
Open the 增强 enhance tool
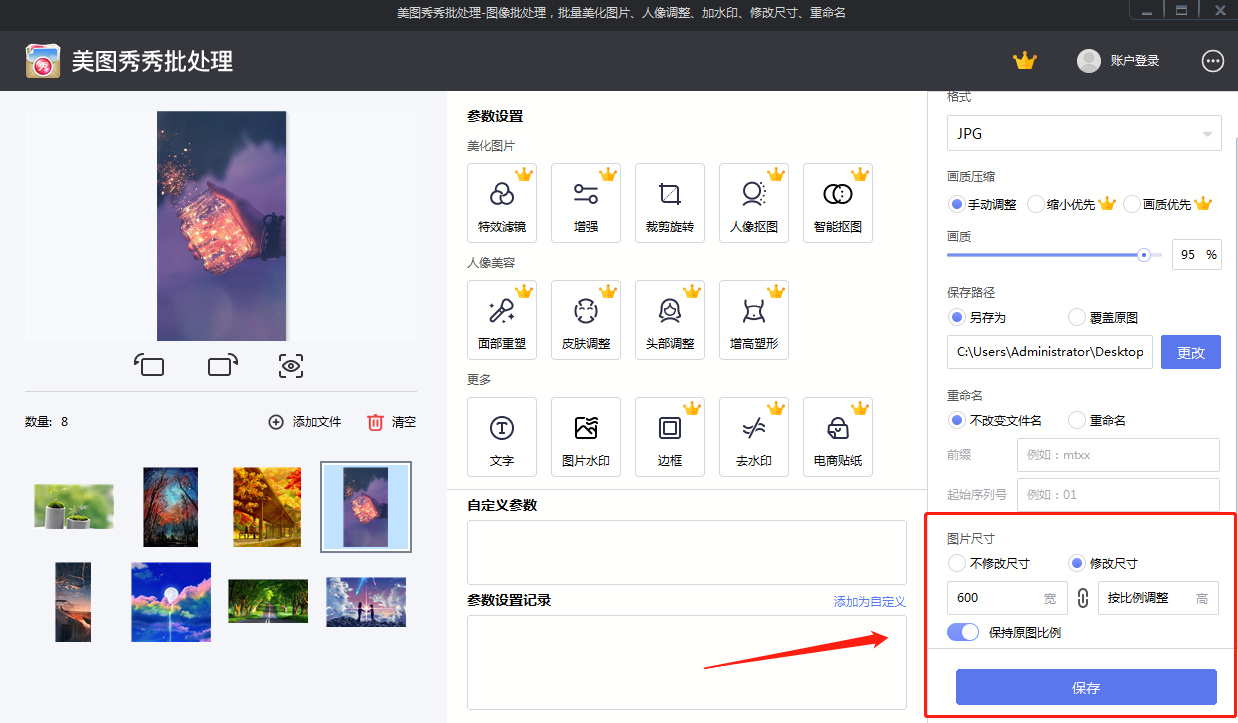tap(586, 203)
